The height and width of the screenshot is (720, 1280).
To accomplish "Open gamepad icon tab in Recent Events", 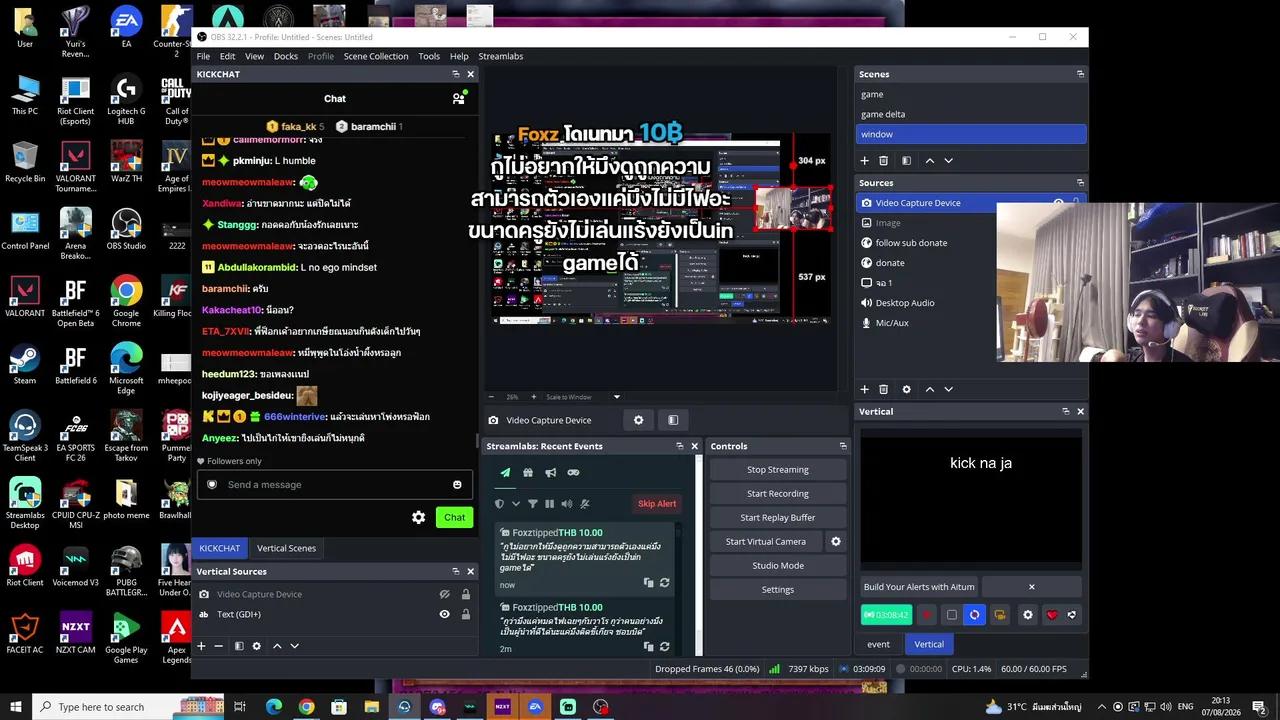I will click(573, 473).
